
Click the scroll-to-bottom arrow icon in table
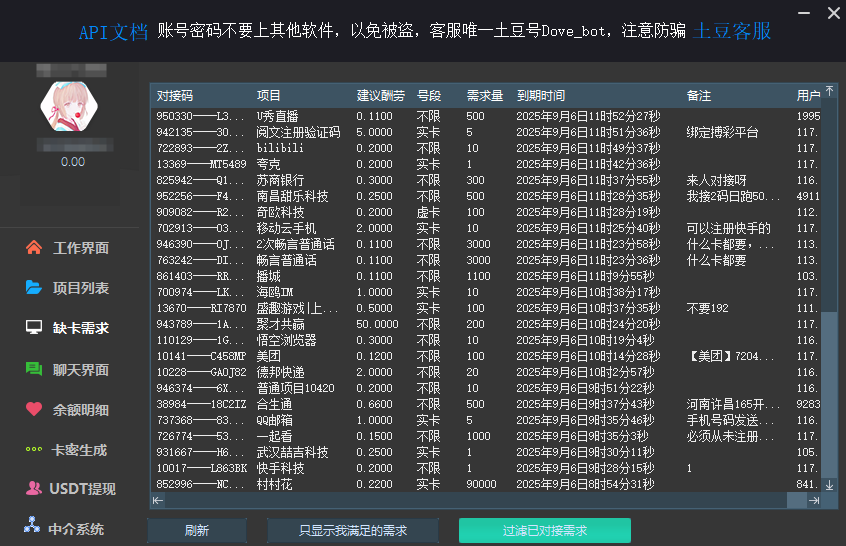coord(830,485)
